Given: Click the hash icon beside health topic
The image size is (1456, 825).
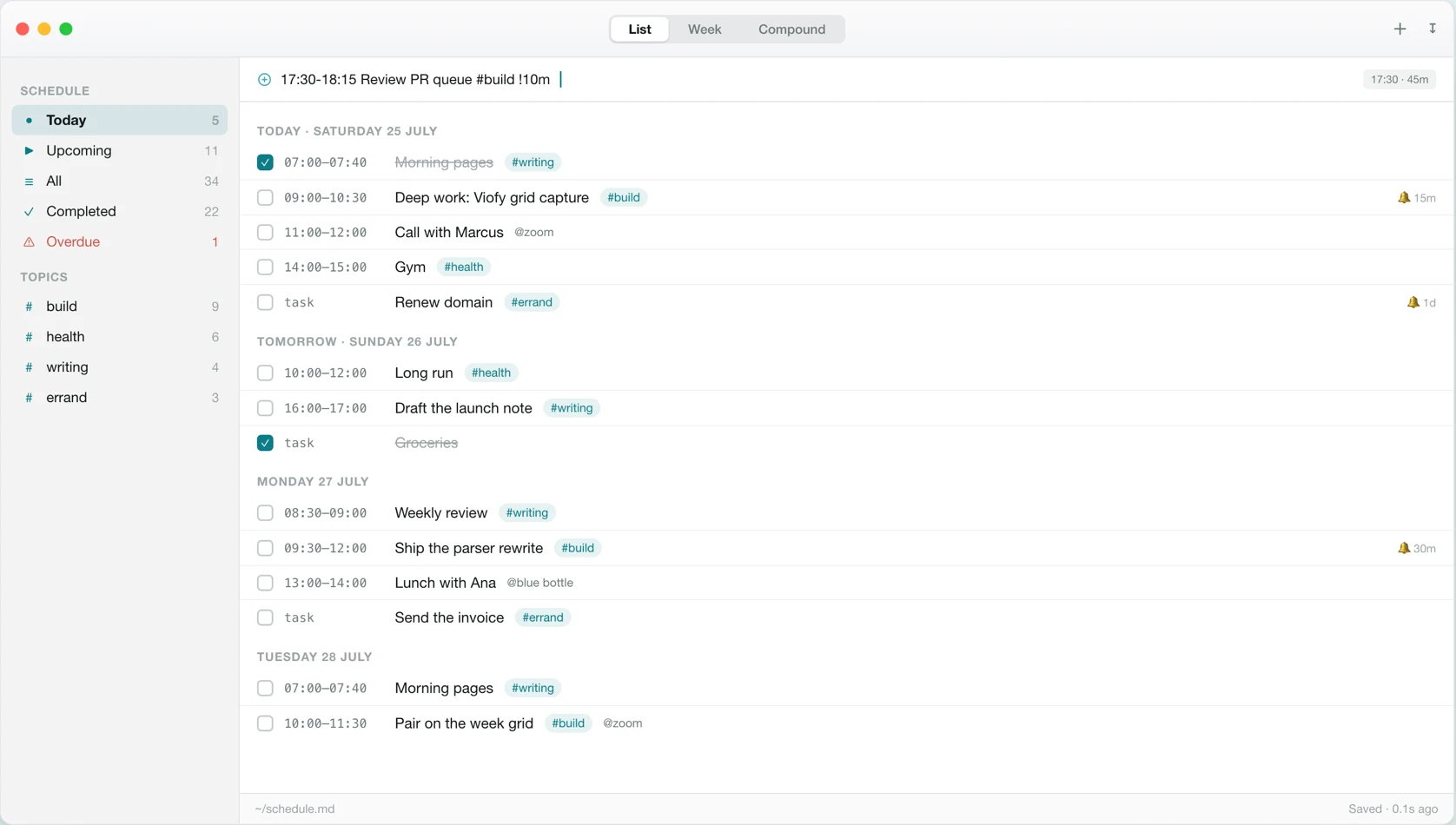Looking at the screenshot, I should pos(29,337).
